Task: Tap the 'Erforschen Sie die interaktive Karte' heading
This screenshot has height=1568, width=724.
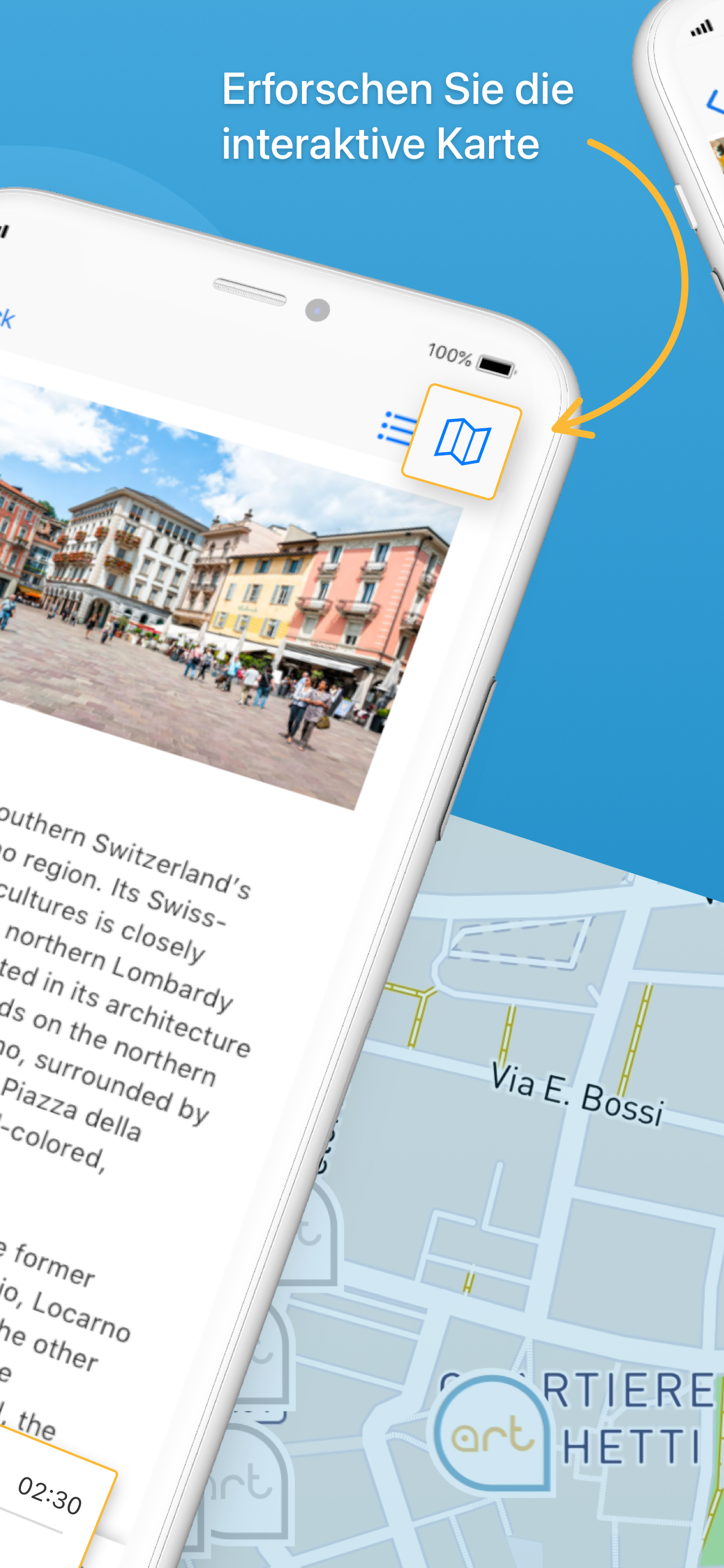Action: pos(398,116)
